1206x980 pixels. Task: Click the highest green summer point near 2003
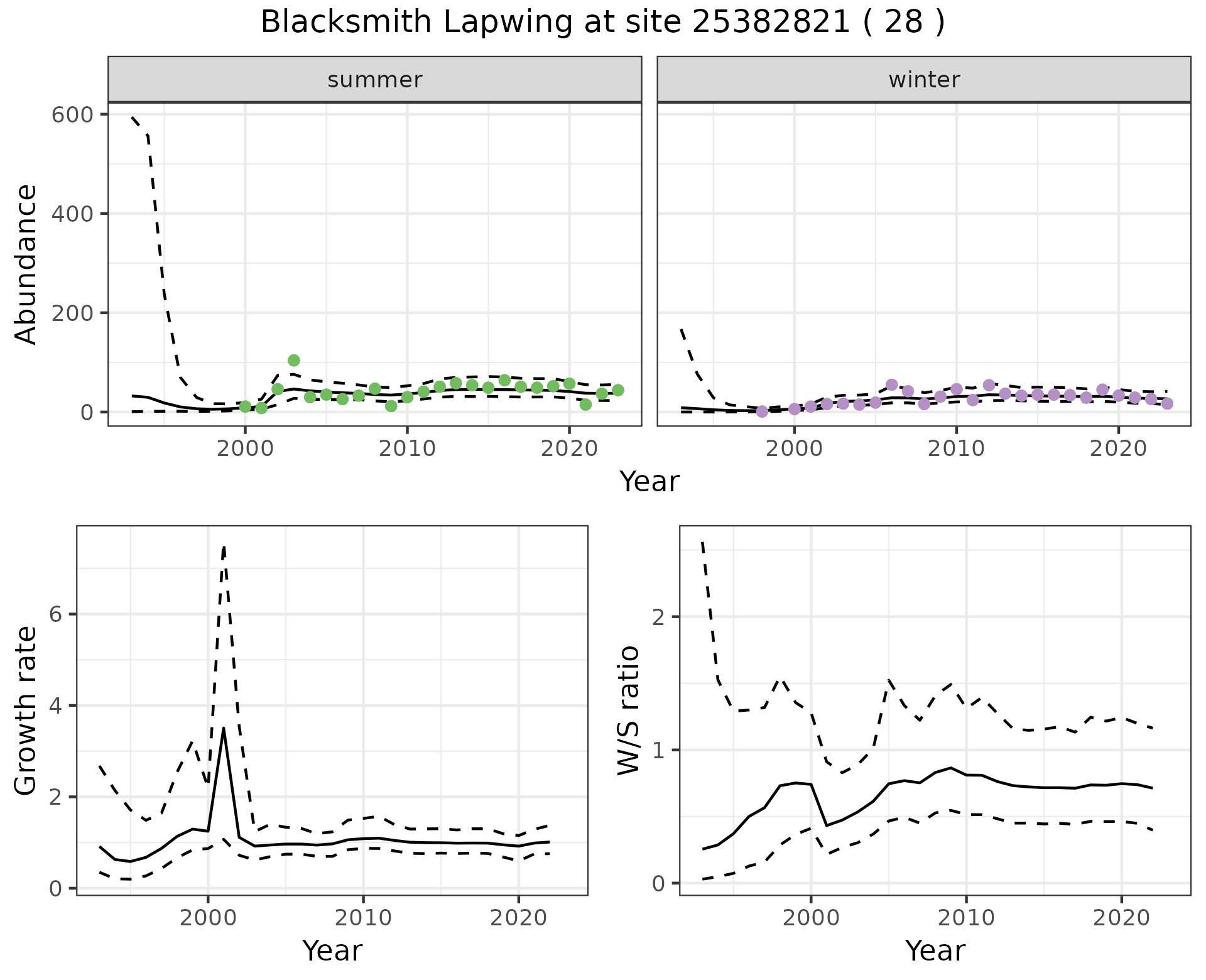pos(293,360)
